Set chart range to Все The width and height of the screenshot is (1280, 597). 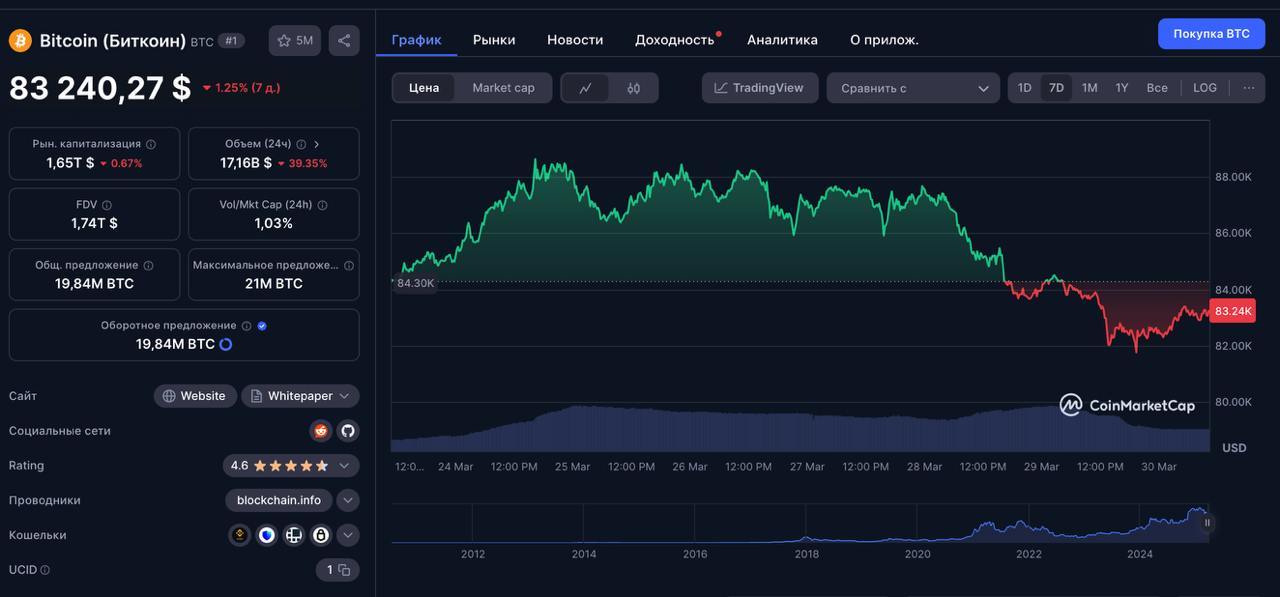point(1157,88)
